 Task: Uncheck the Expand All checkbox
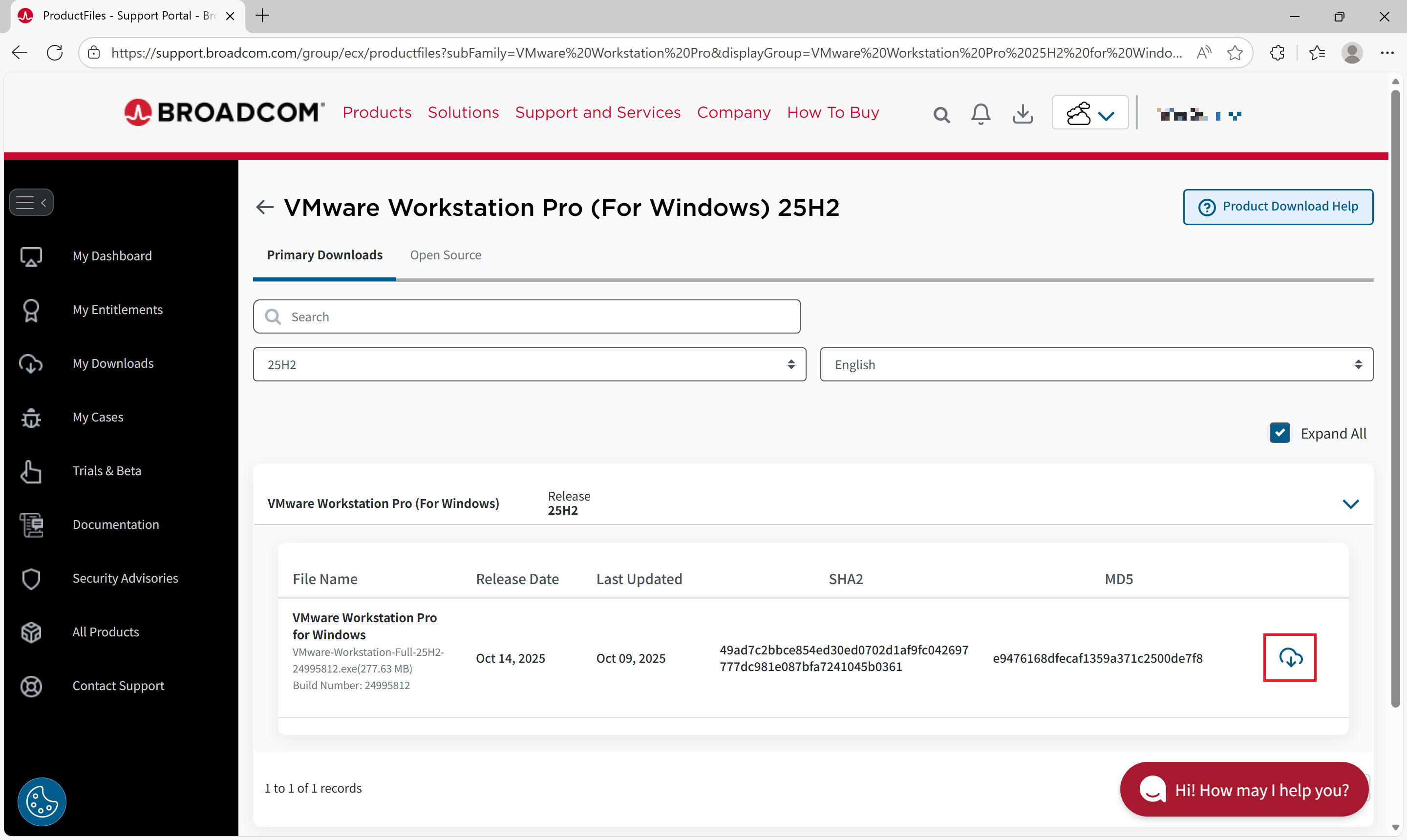[1279, 433]
